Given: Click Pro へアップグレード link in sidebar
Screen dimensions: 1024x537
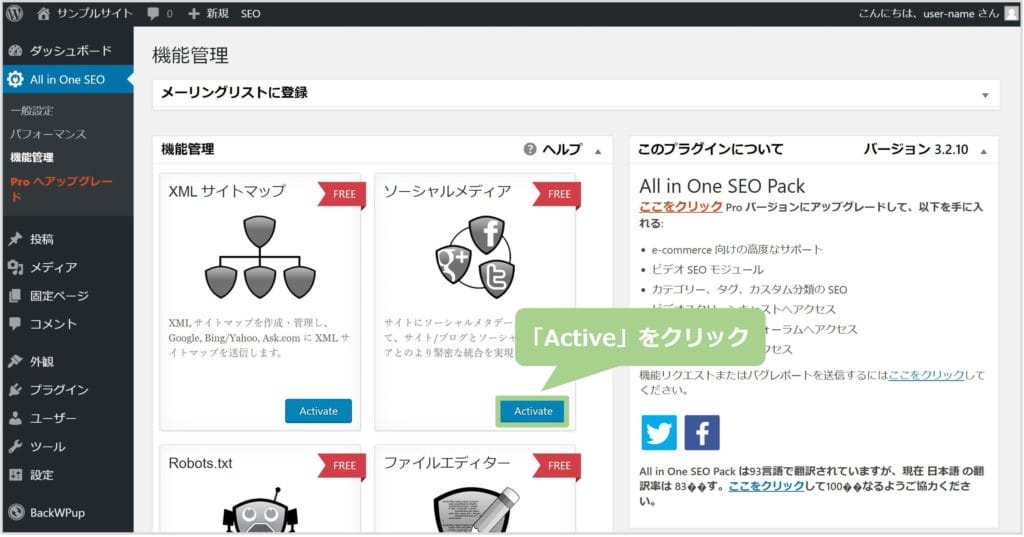Looking at the screenshot, I should tap(61, 188).
